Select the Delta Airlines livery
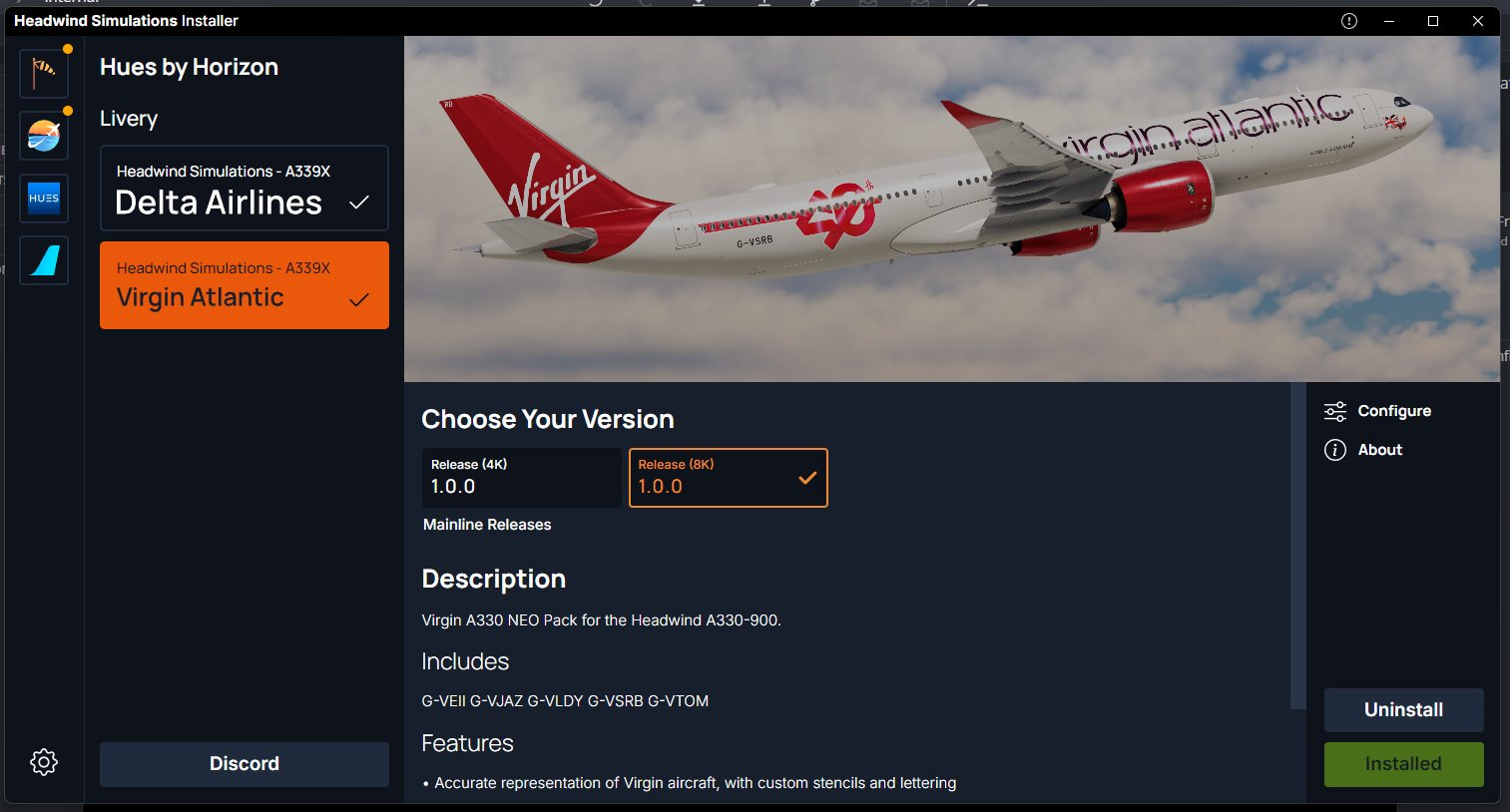This screenshot has height=812, width=1510. 245,189
